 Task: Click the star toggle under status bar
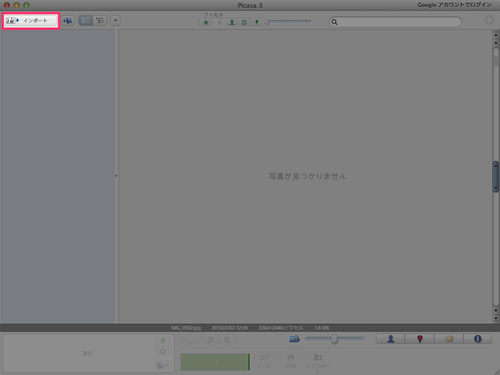click(189, 339)
